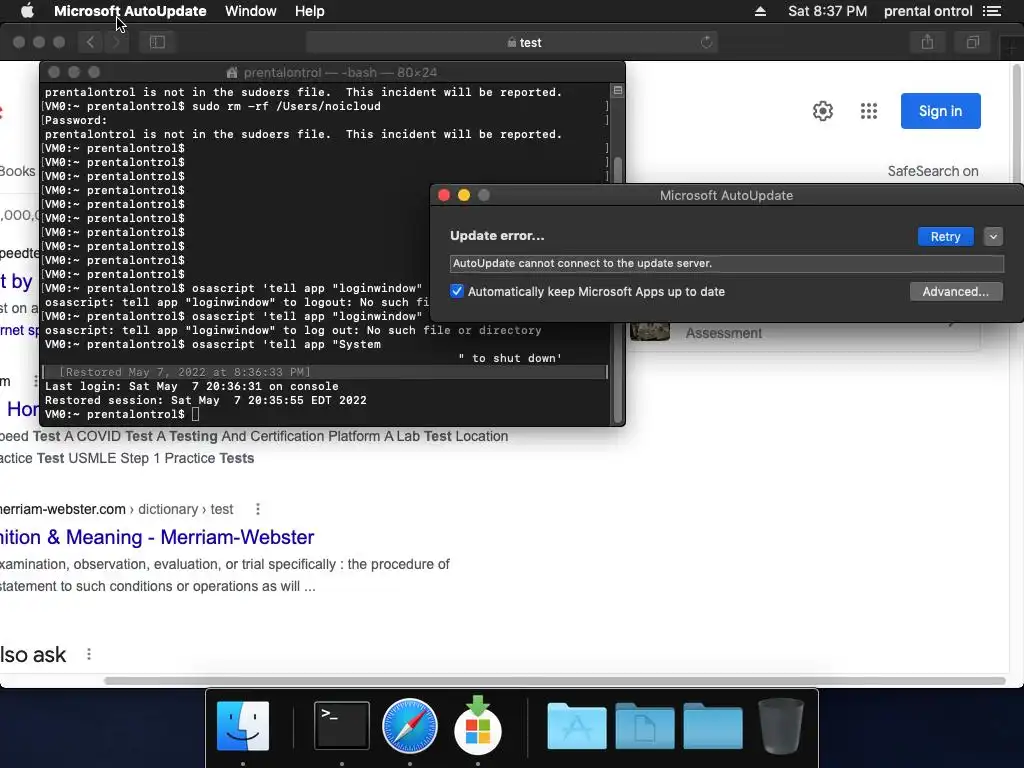Click the Assessment text in side panel
The width and height of the screenshot is (1024, 768).
click(x=724, y=333)
